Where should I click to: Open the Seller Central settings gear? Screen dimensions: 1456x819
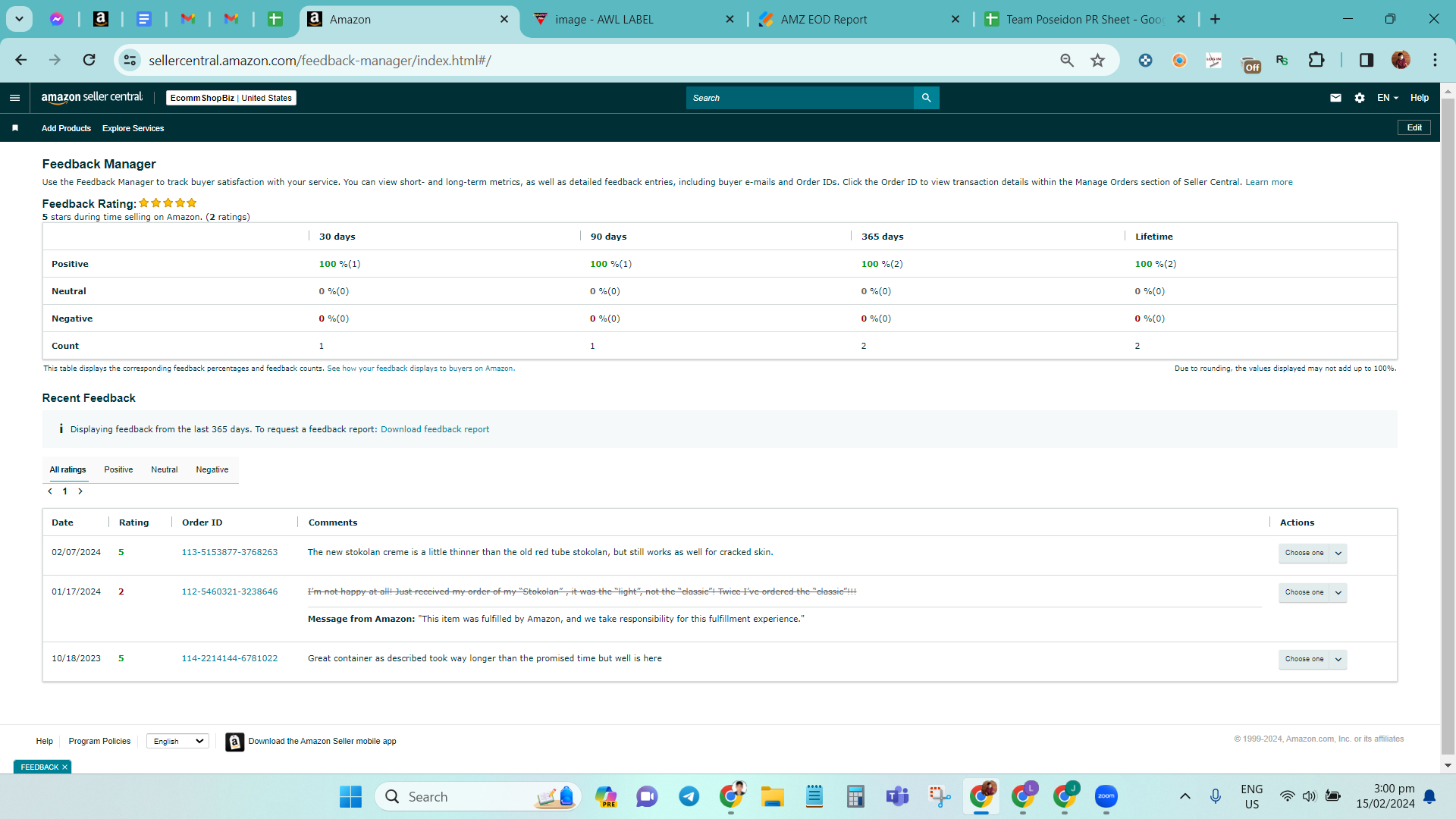tap(1360, 98)
